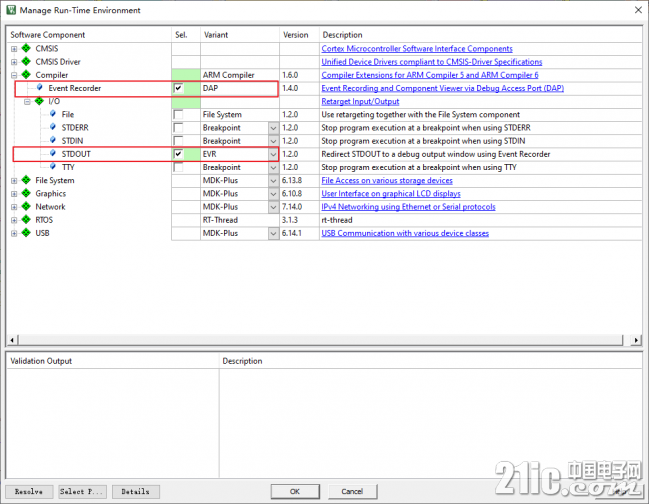Screen dimensions: 649x504
Task: Click the File System green diamond icon
Action: point(26,180)
